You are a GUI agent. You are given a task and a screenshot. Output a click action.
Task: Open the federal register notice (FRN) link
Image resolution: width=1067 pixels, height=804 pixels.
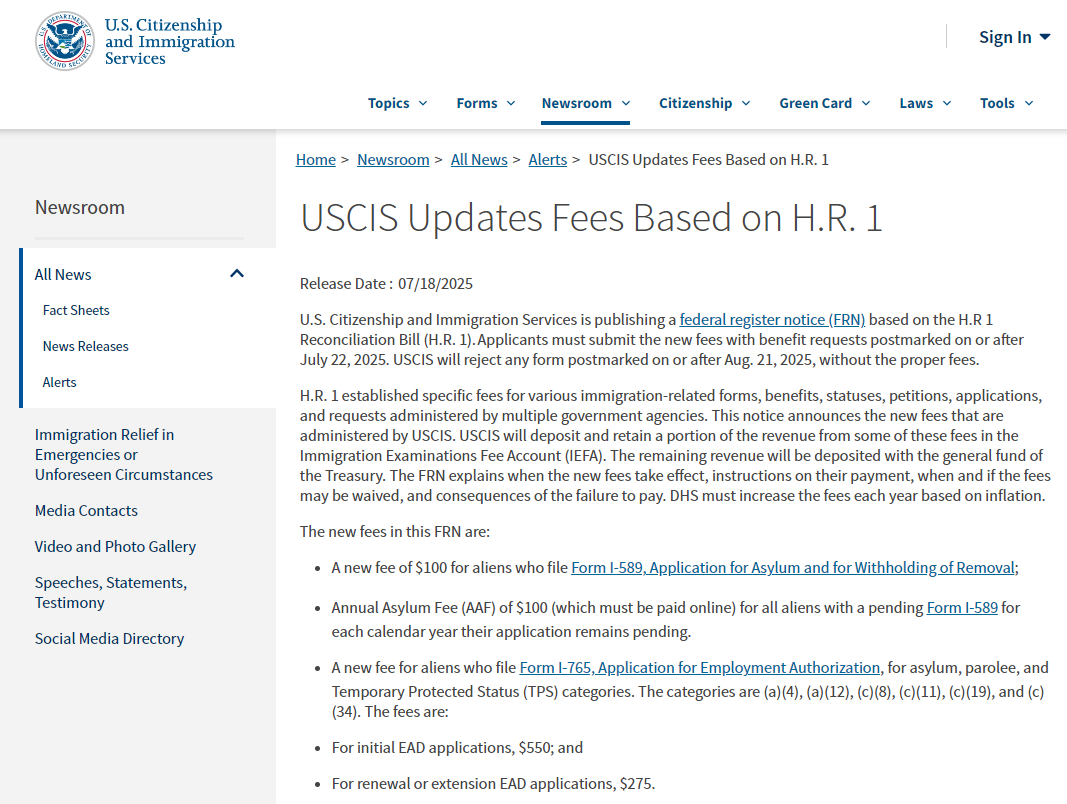pos(772,320)
